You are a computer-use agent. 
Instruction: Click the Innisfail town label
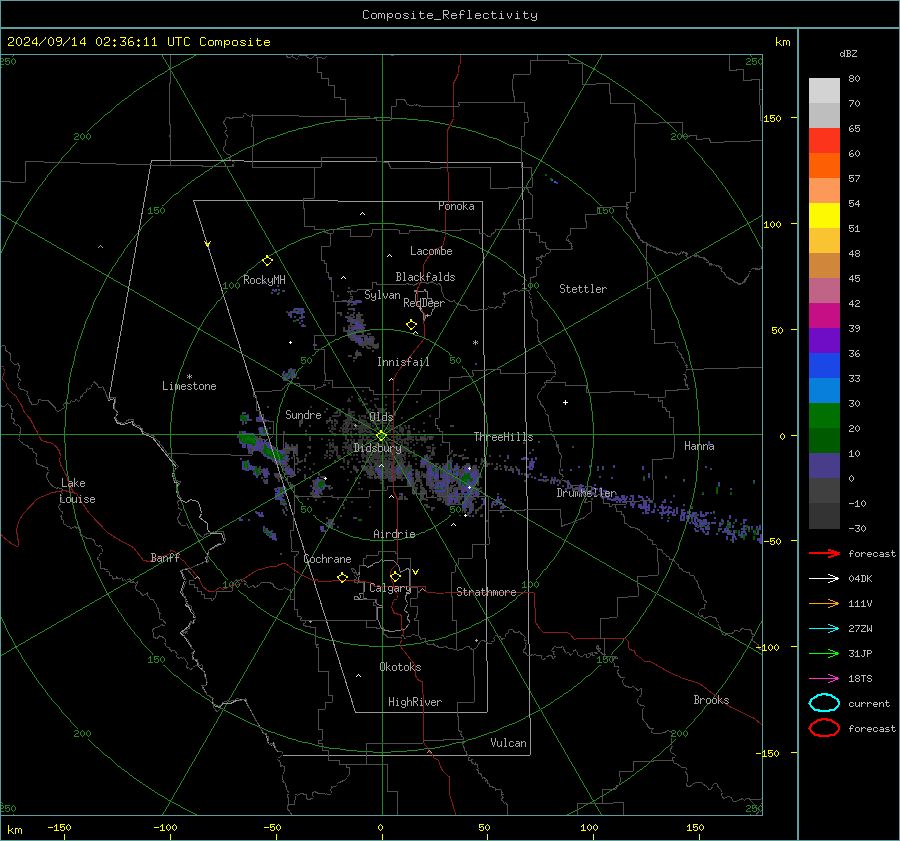pyautogui.click(x=403, y=362)
